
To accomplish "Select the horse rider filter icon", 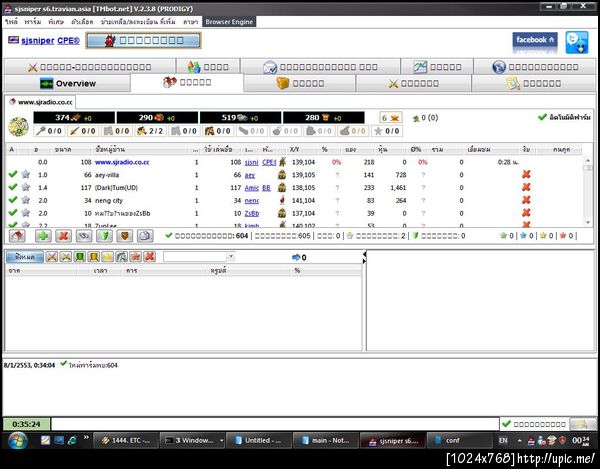I will click(x=122, y=257).
